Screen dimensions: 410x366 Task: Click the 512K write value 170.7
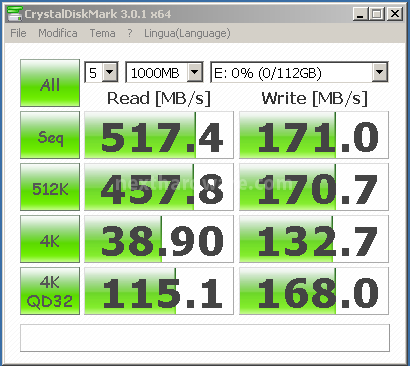[x=314, y=187]
